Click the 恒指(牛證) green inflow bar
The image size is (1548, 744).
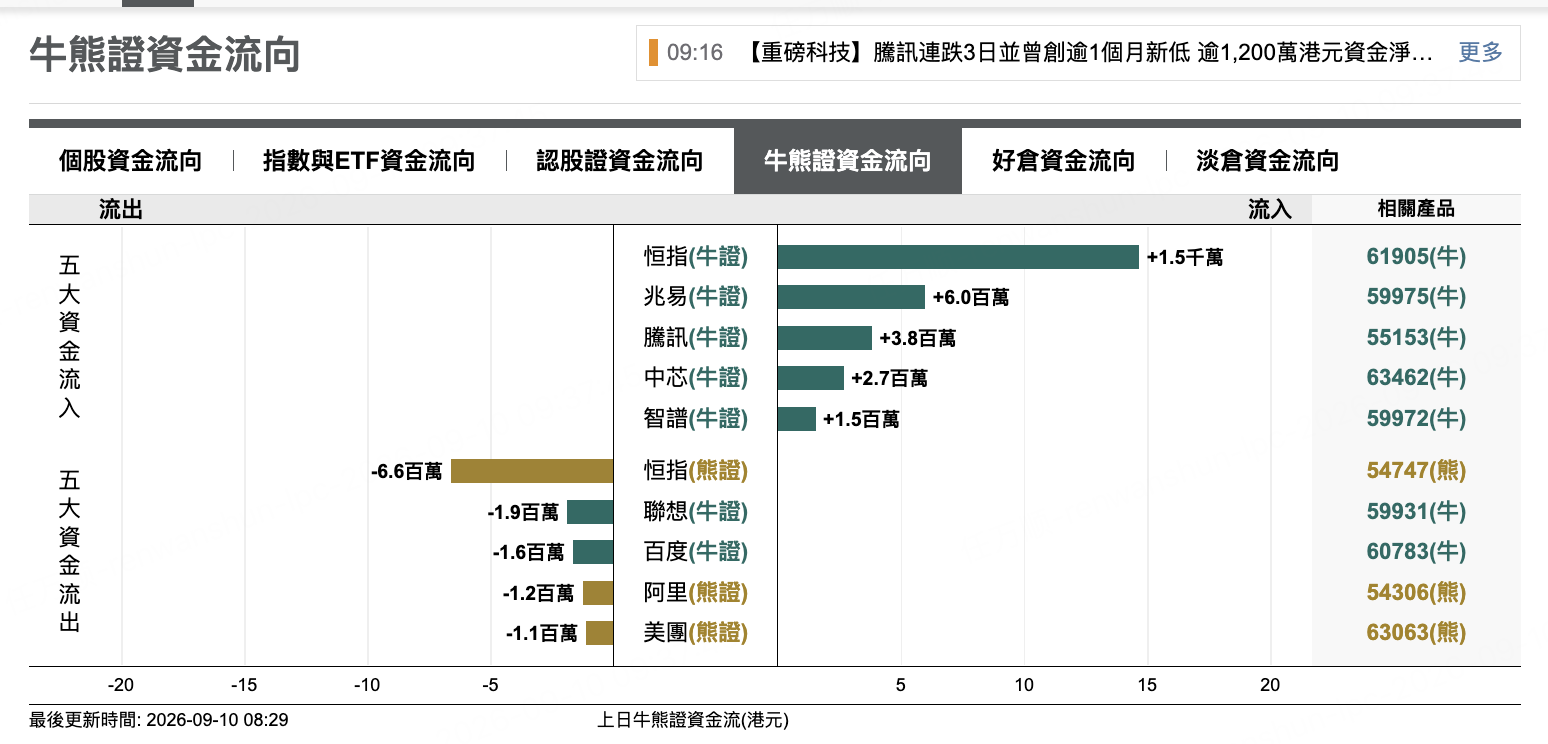(958, 257)
